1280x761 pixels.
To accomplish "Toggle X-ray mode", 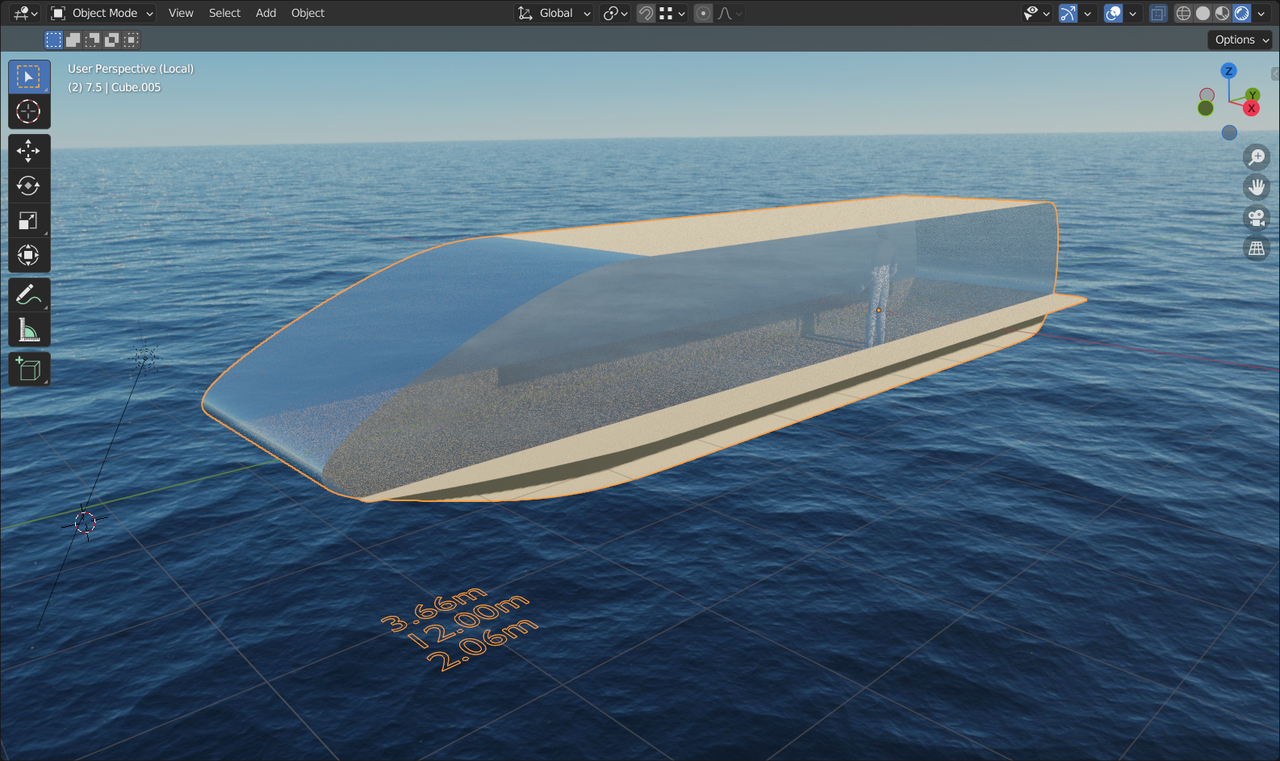I will [1158, 13].
